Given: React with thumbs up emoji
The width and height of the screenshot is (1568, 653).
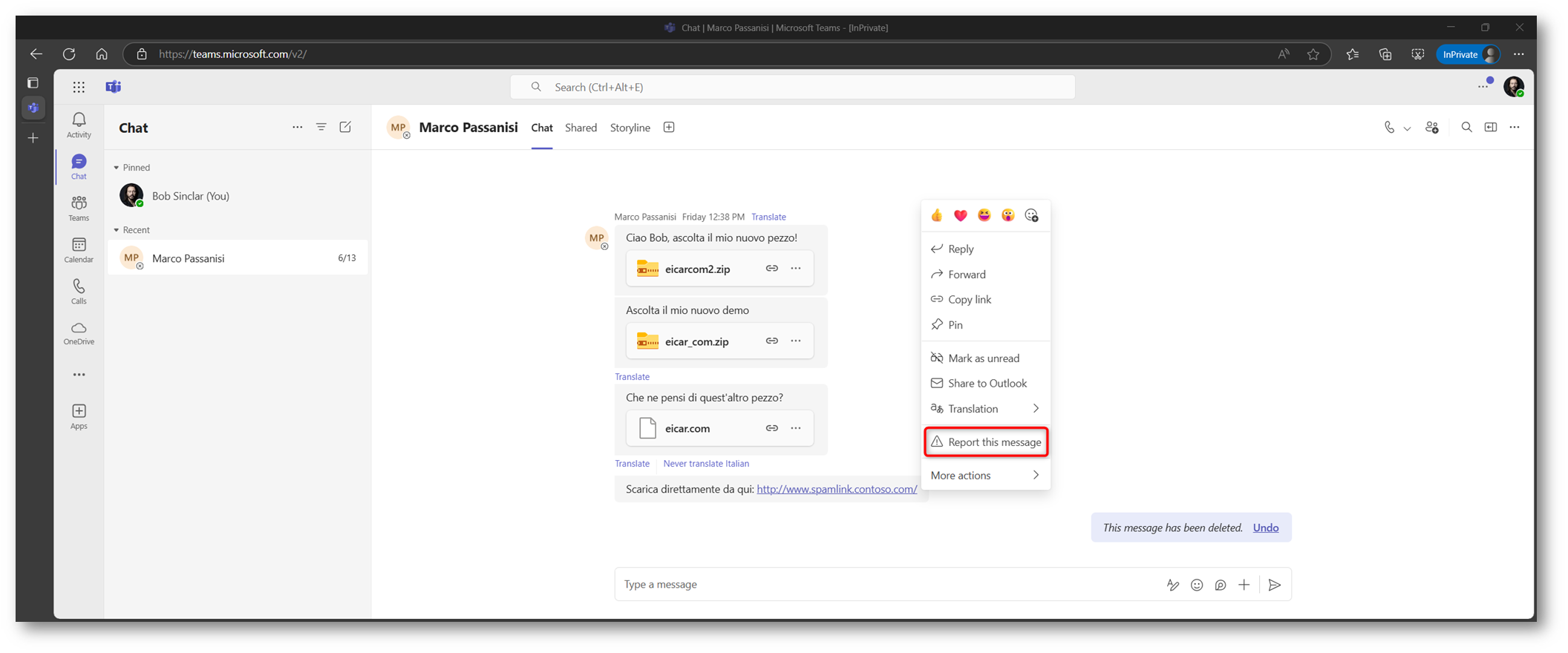Looking at the screenshot, I should coord(936,215).
